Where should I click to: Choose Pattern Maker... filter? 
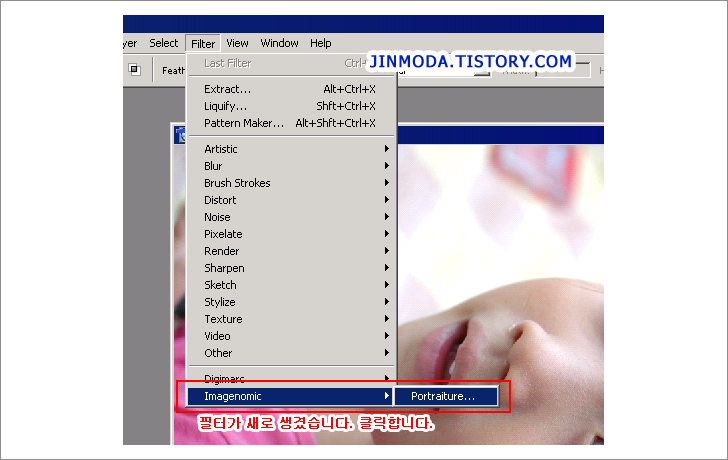(291, 123)
